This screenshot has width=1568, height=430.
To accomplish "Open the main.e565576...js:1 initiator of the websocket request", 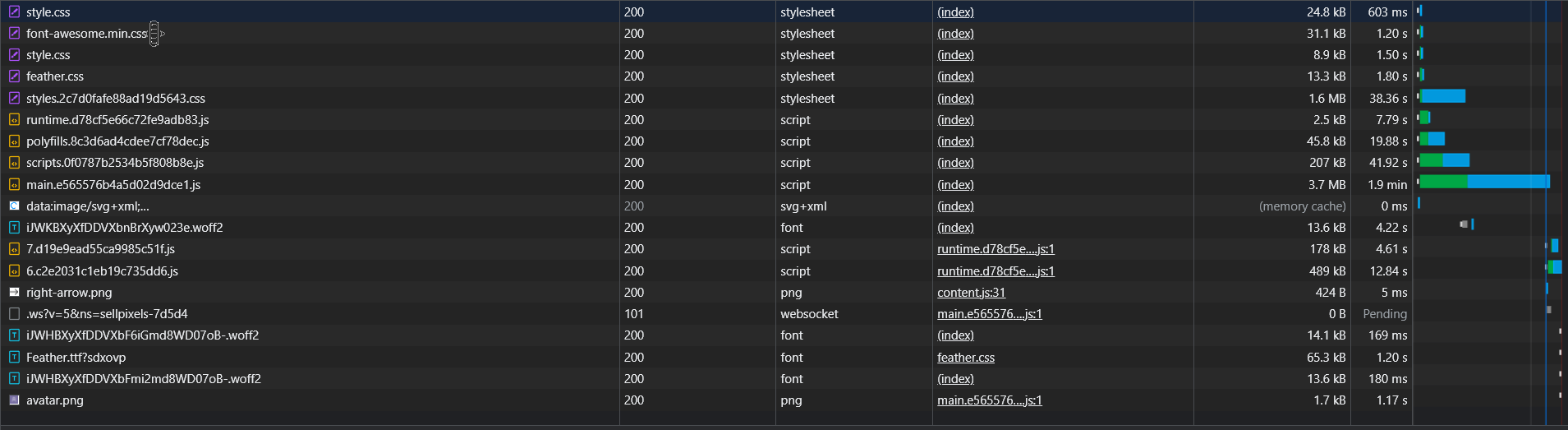I will pyautogui.click(x=990, y=314).
